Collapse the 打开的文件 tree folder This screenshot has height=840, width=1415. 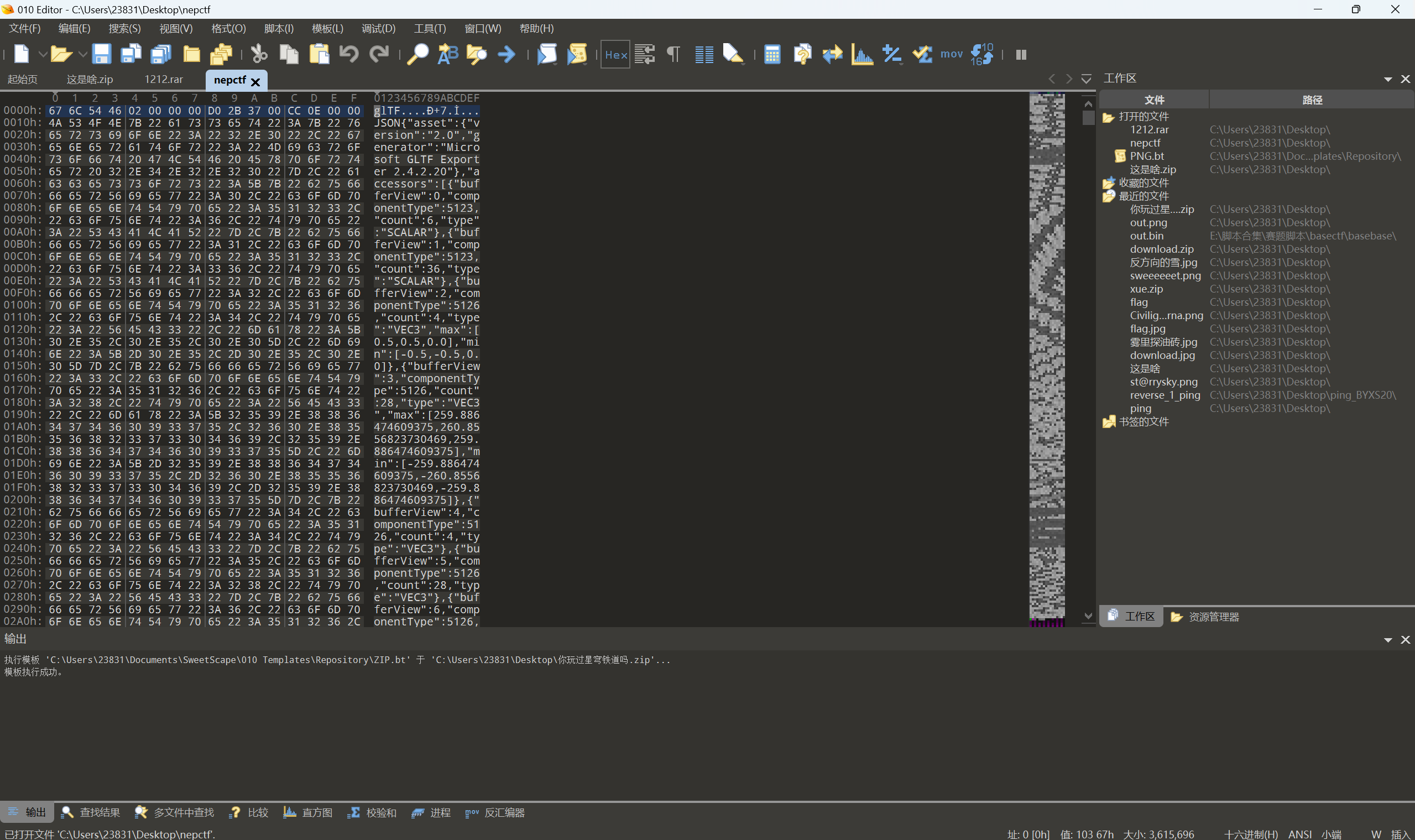point(1108,117)
